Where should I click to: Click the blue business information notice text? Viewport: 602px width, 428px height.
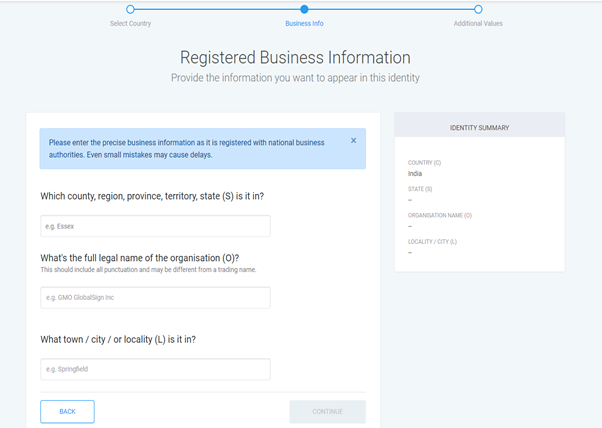[x=187, y=148]
